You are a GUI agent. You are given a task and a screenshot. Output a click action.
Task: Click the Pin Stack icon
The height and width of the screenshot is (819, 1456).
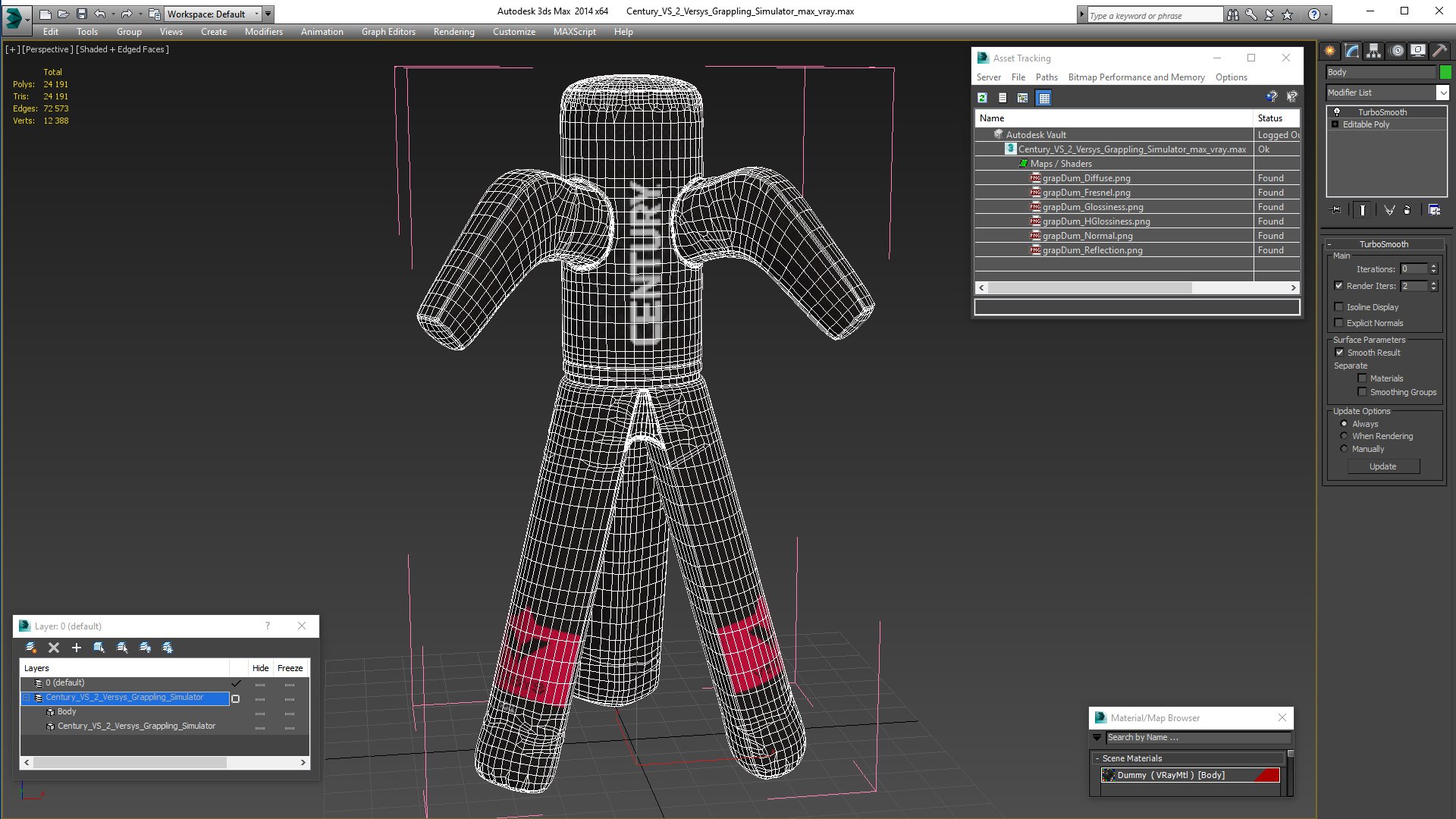[1336, 210]
